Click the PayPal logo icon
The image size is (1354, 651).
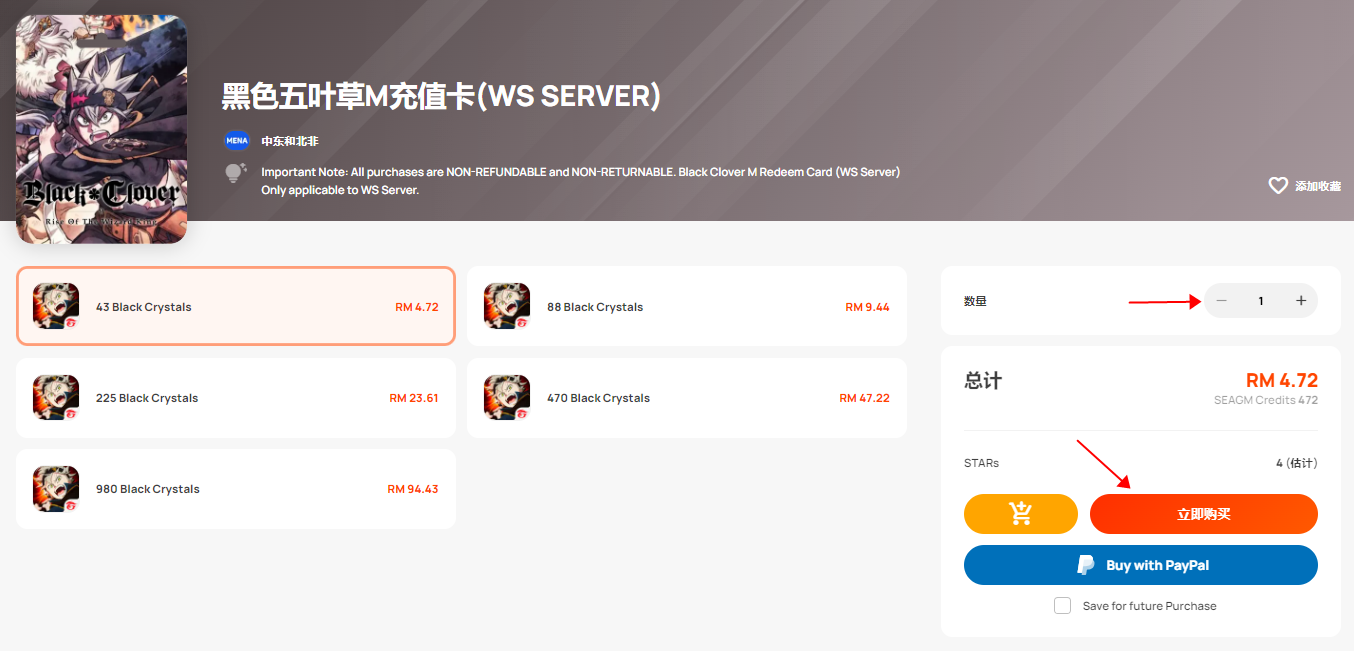(1085, 565)
